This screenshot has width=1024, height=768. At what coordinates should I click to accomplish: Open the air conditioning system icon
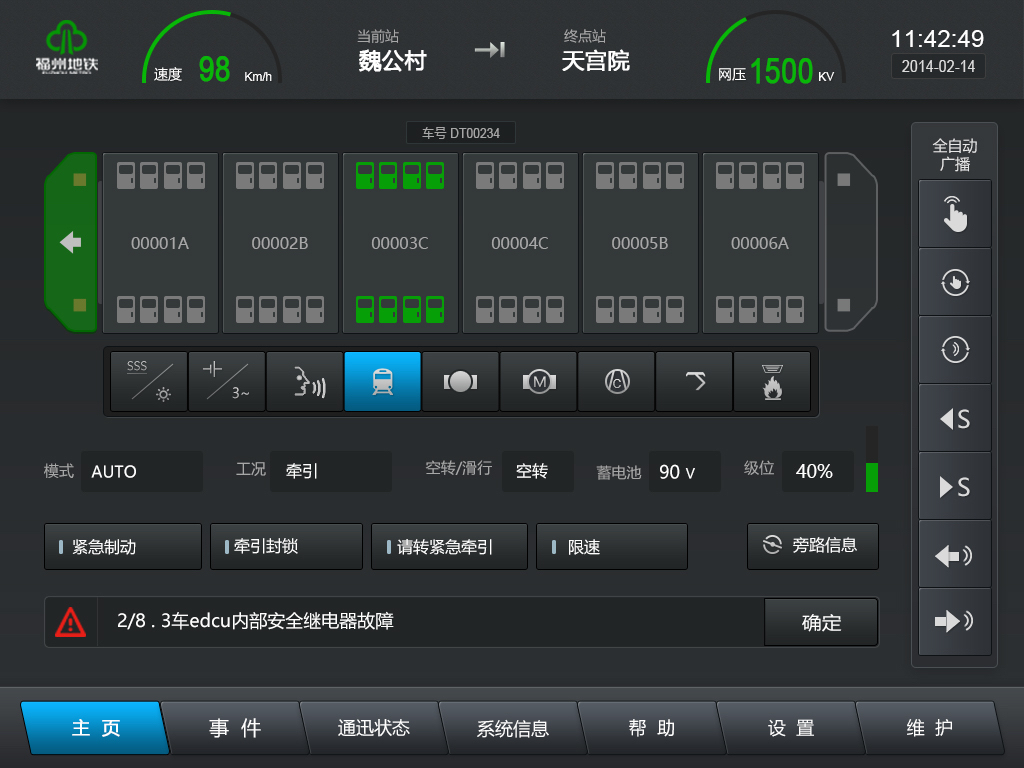(x=616, y=381)
